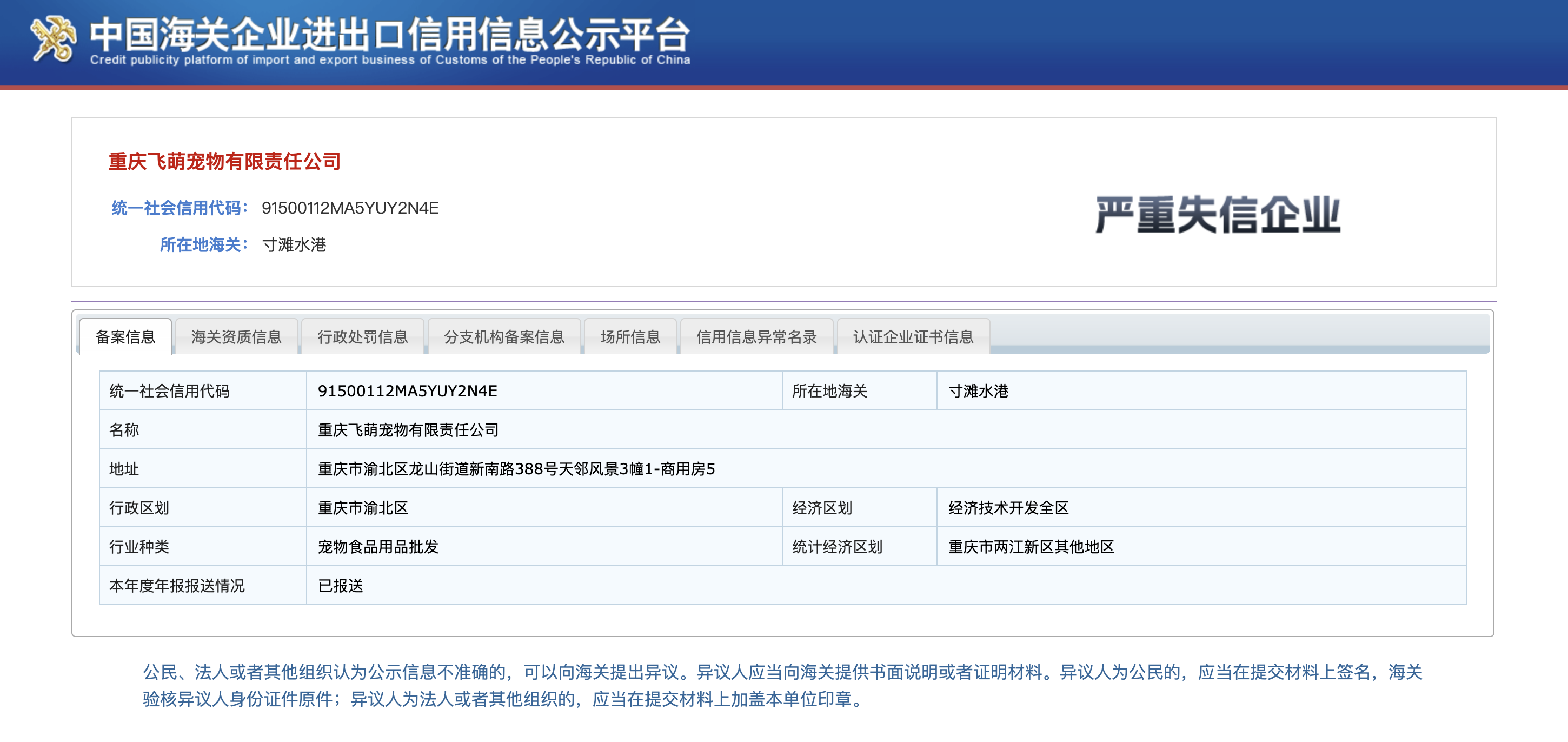
Task: Click the 中国海关企业进出口信用信息公示平台 site title
Action: (x=390, y=34)
